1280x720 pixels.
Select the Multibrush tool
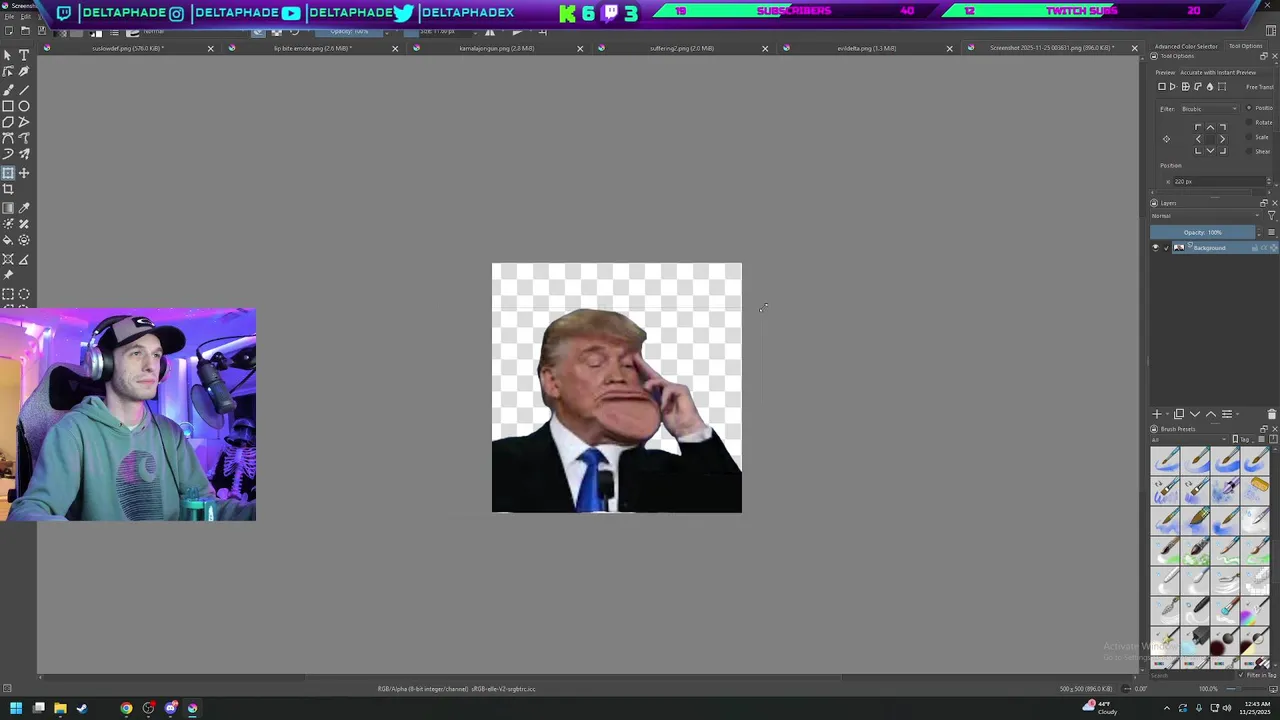(x=24, y=154)
